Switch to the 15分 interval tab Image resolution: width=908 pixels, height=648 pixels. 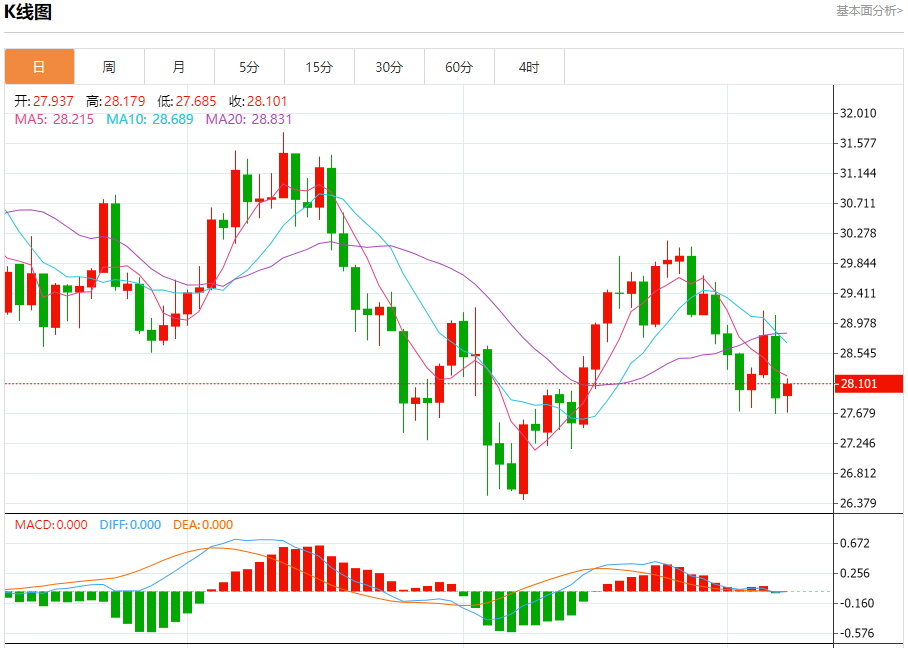click(x=320, y=67)
